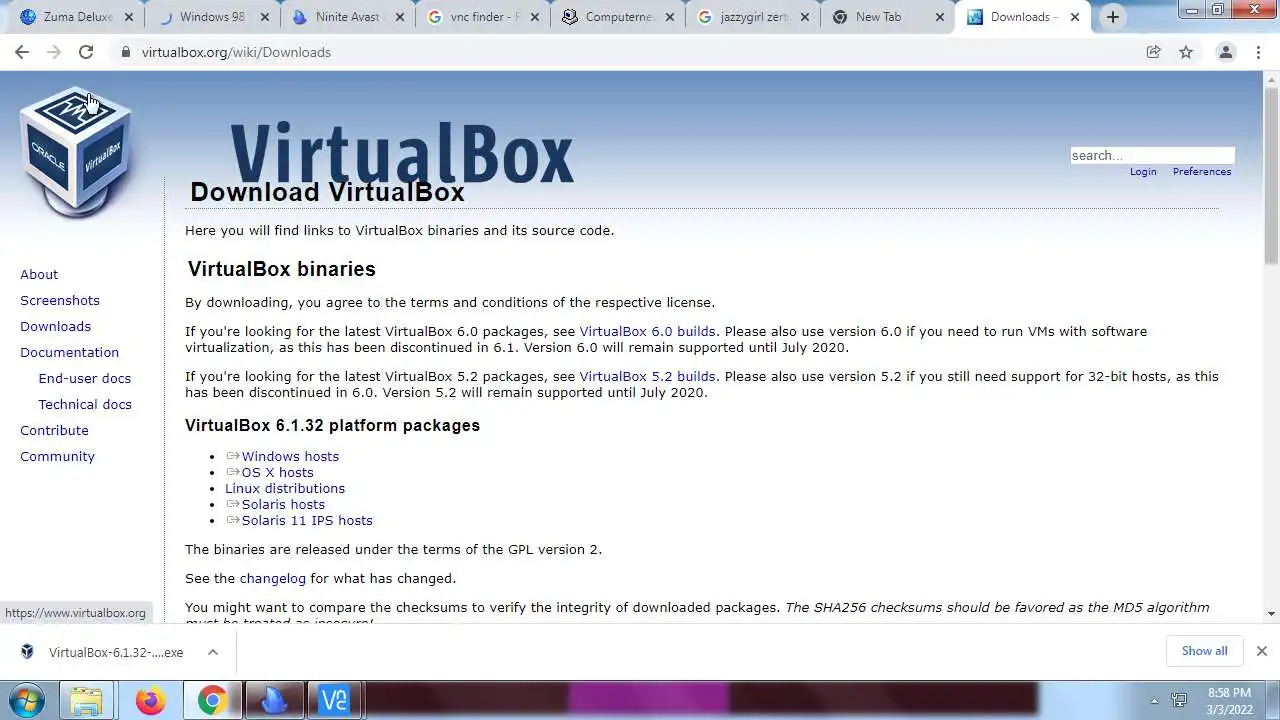Close the Downloads tab
Screen dimensions: 1280x720
1075,17
